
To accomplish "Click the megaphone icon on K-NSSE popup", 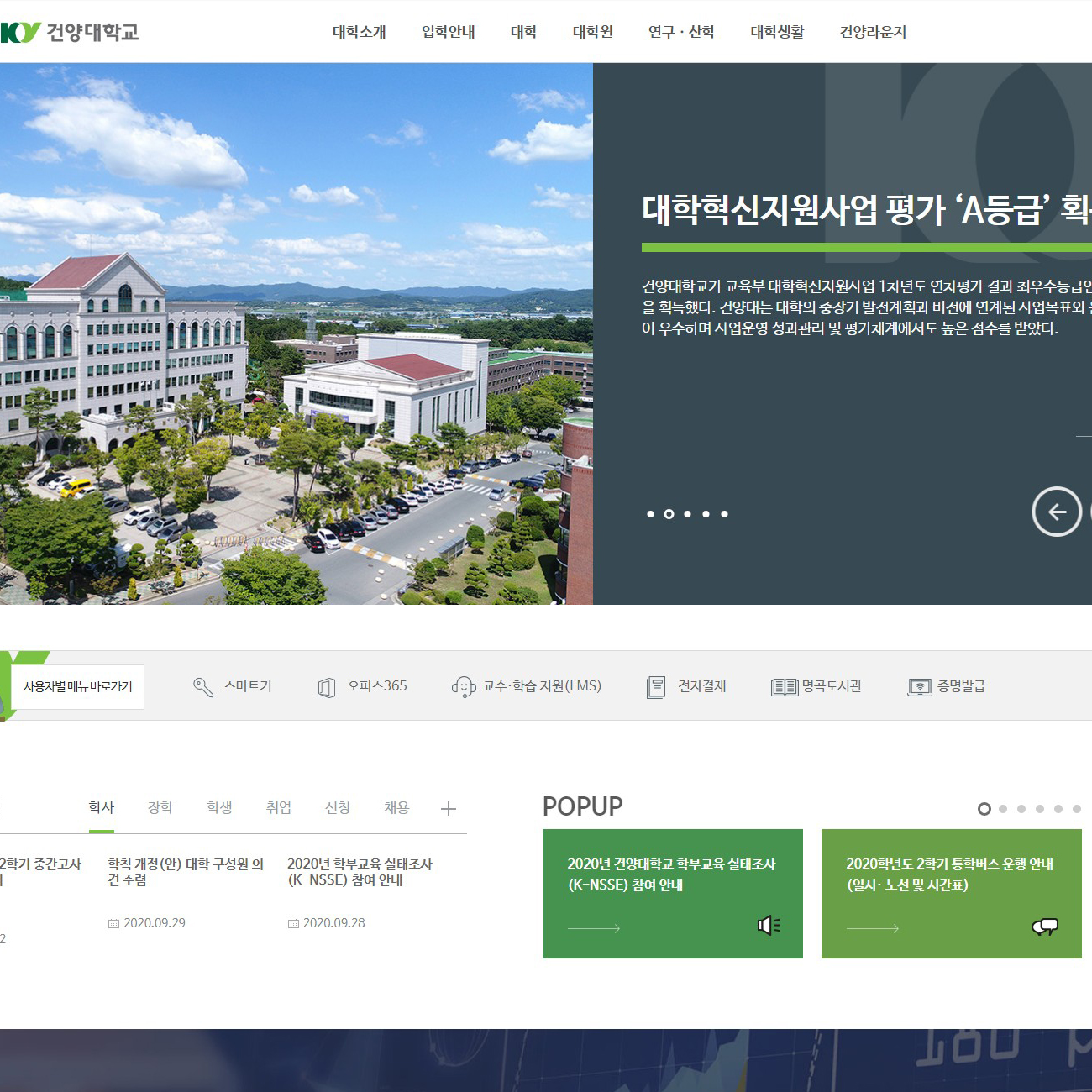I will pyautogui.click(x=769, y=926).
